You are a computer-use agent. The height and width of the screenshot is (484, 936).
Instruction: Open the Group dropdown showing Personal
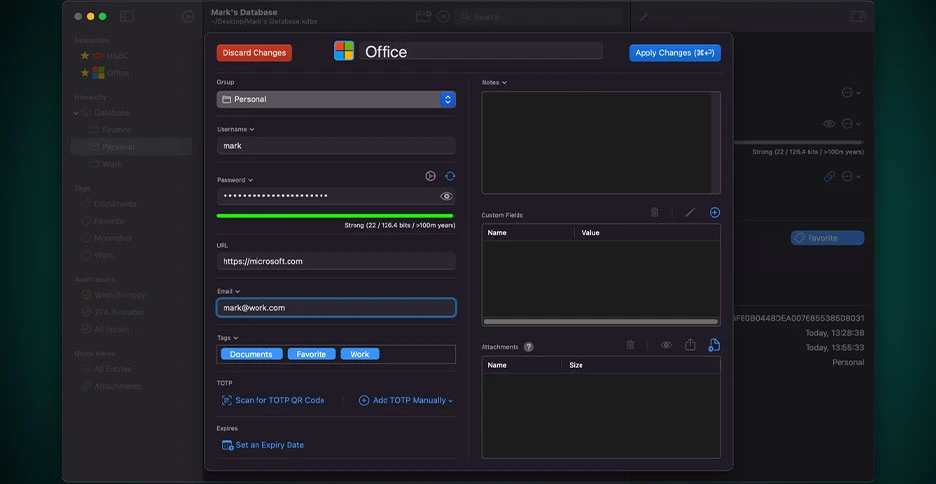tap(336, 100)
